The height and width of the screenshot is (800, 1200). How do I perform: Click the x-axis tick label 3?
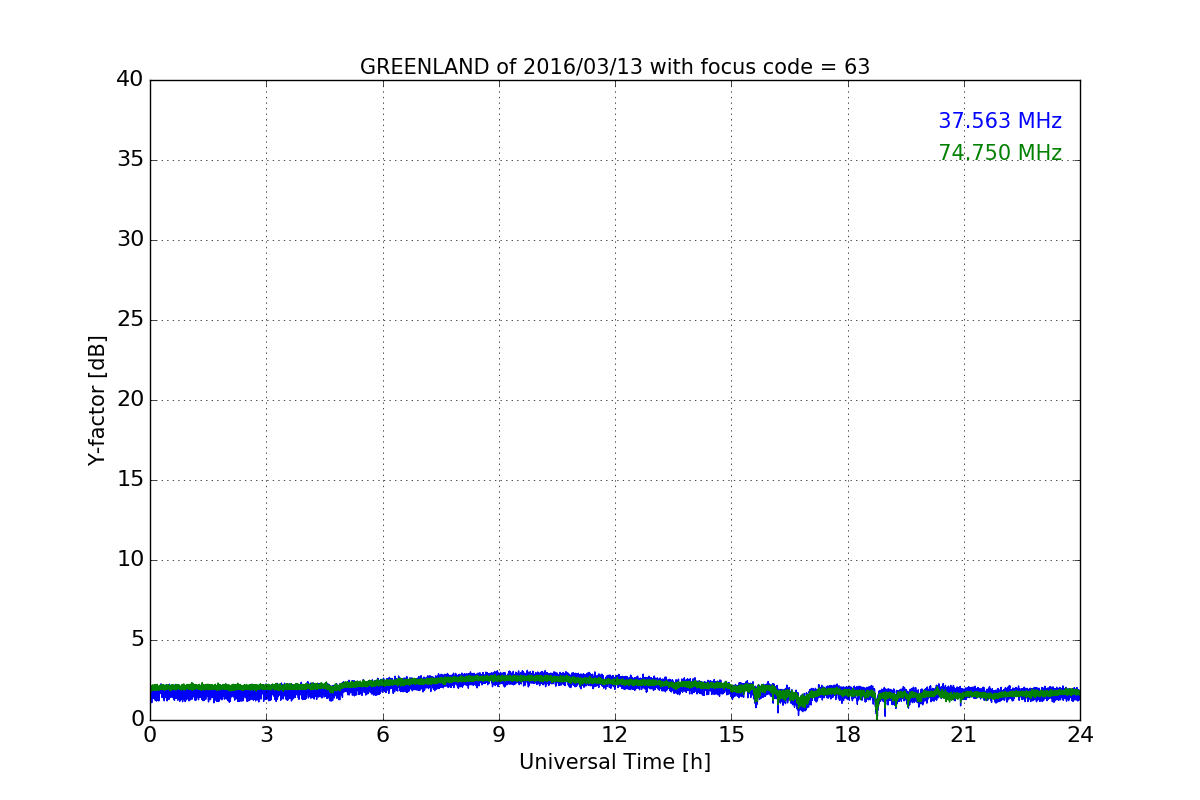click(266, 735)
